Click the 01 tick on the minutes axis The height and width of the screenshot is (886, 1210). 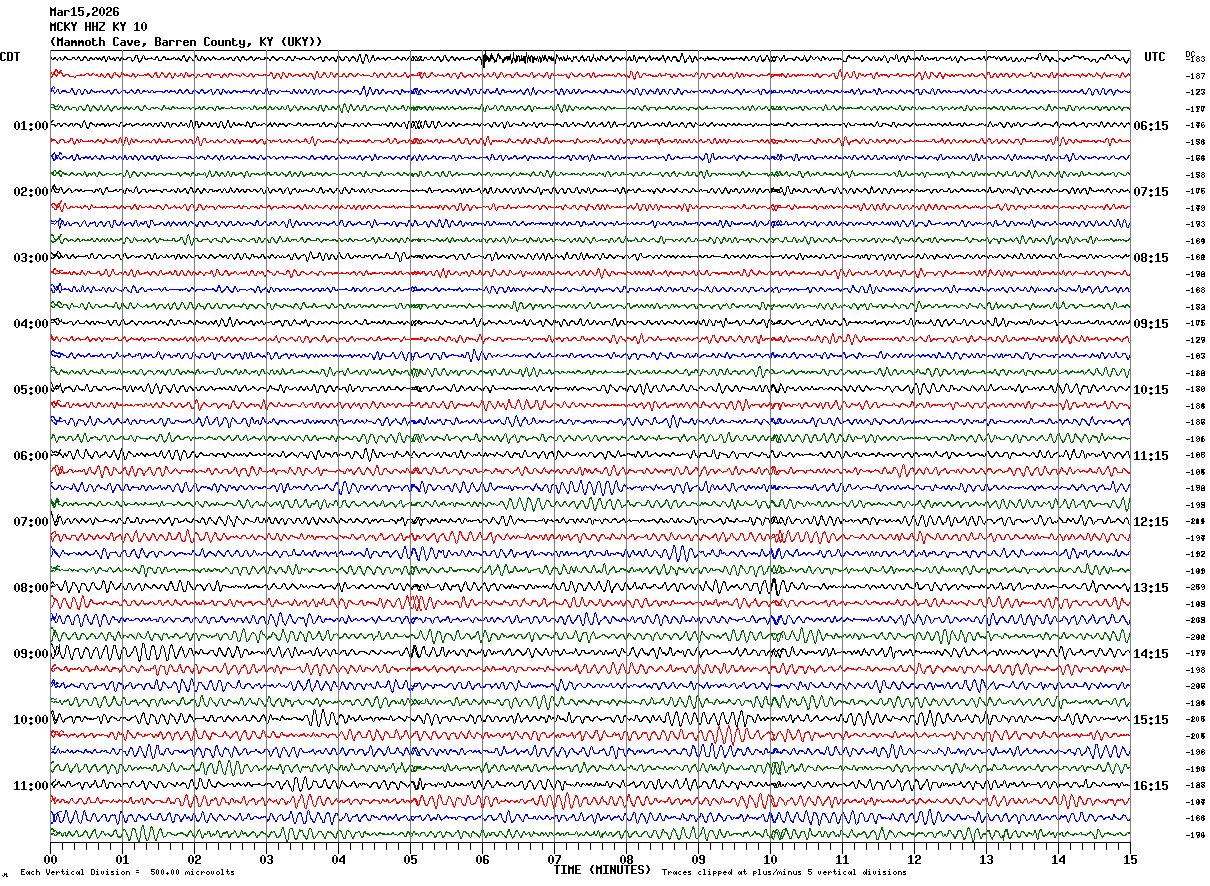(x=122, y=859)
